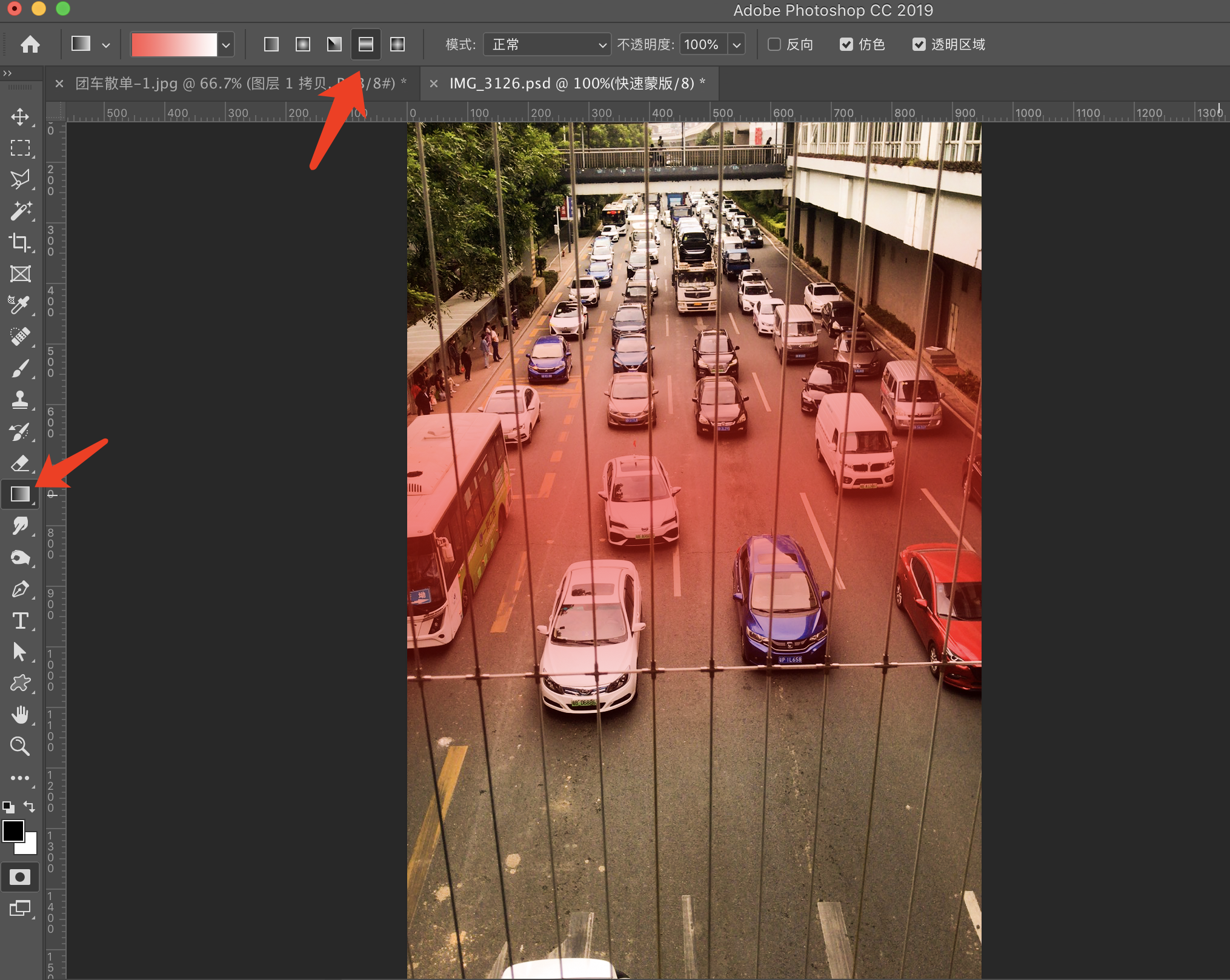This screenshot has width=1230, height=980.
Task: Uncheck the 仿色 (Dither) checkbox
Action: coord(846,44)
